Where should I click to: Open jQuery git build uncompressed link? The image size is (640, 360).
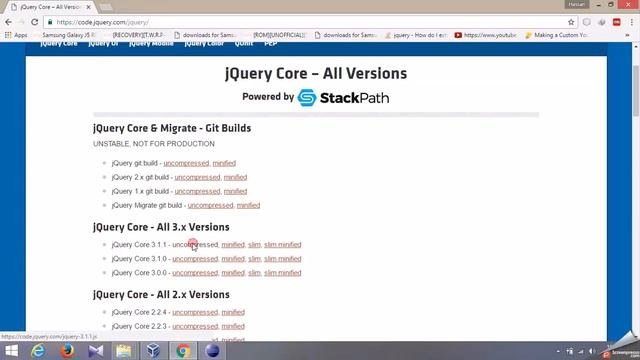coord(186,163)
